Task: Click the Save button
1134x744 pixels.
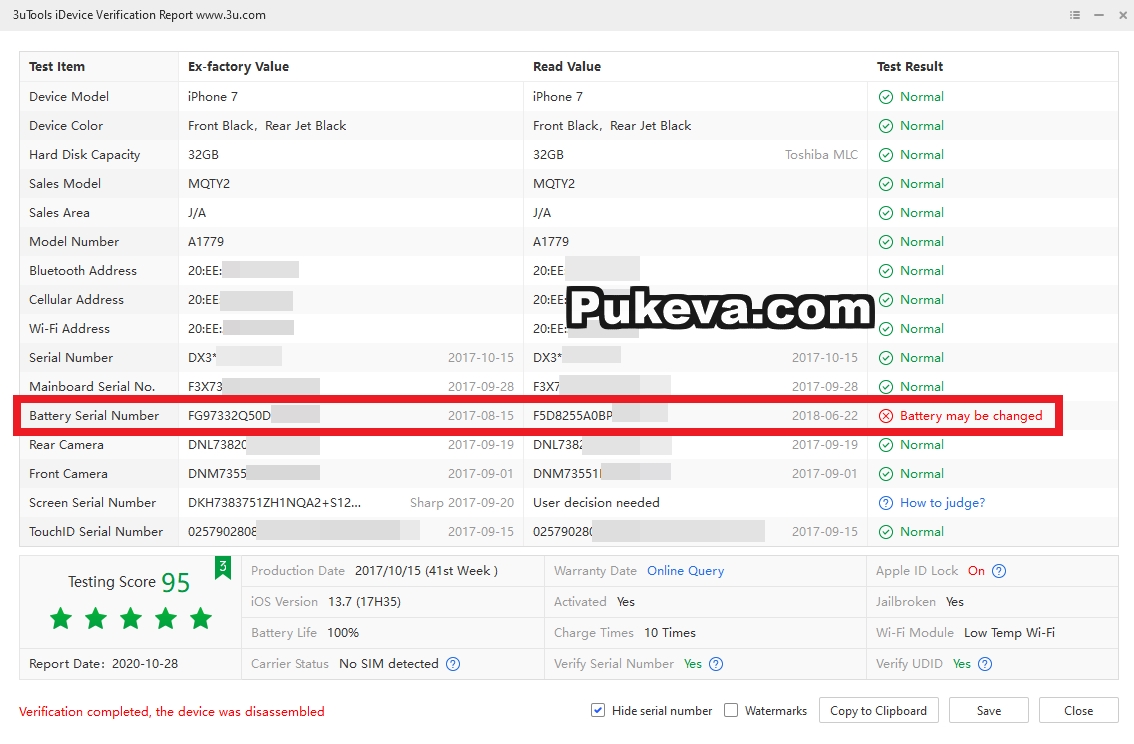Action: tap(989, 711)
